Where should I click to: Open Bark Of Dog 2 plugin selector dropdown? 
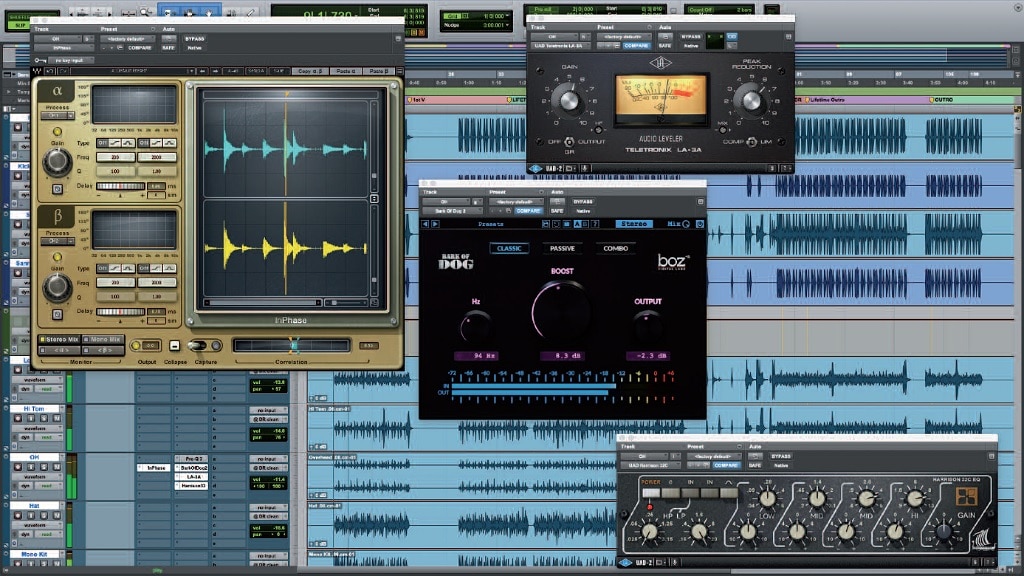coord(451,211)
